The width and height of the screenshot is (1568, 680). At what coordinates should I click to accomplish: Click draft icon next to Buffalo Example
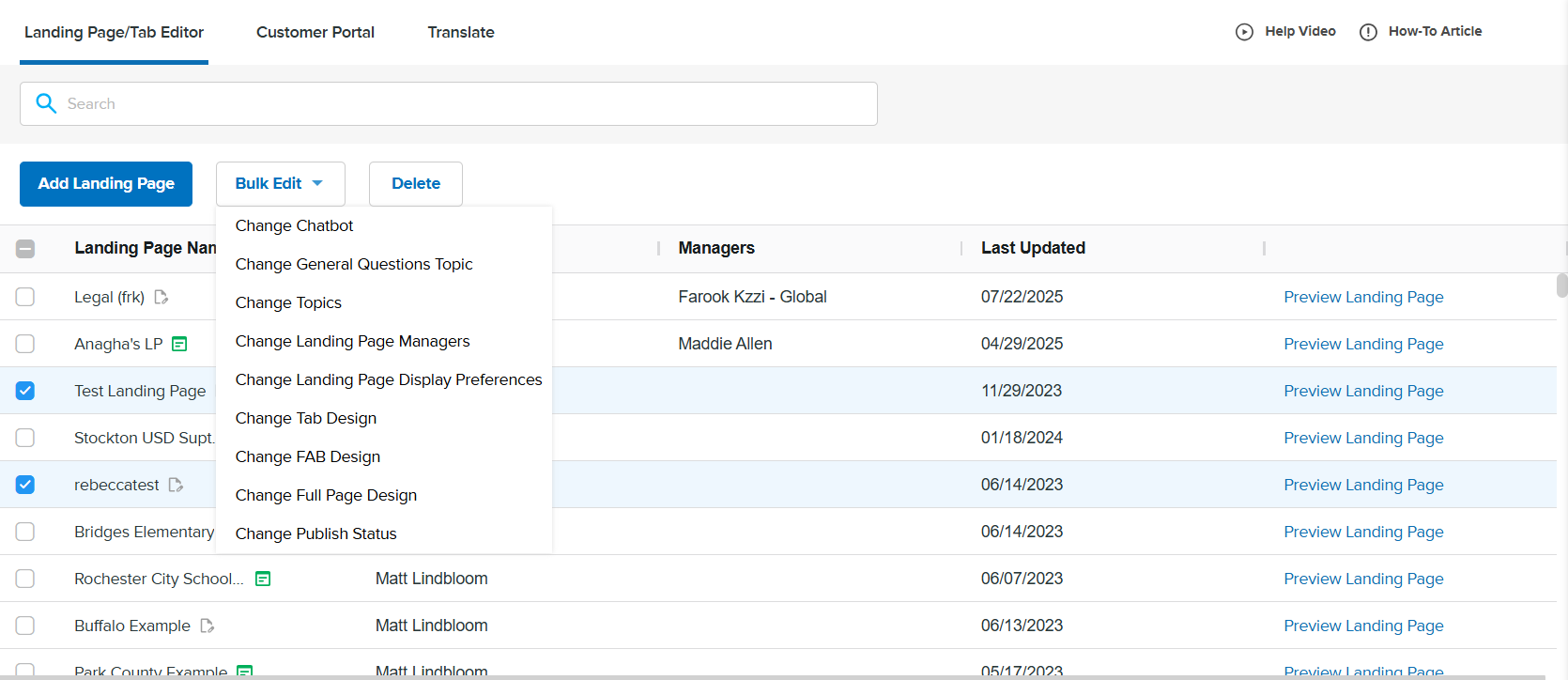click(208, 626)
